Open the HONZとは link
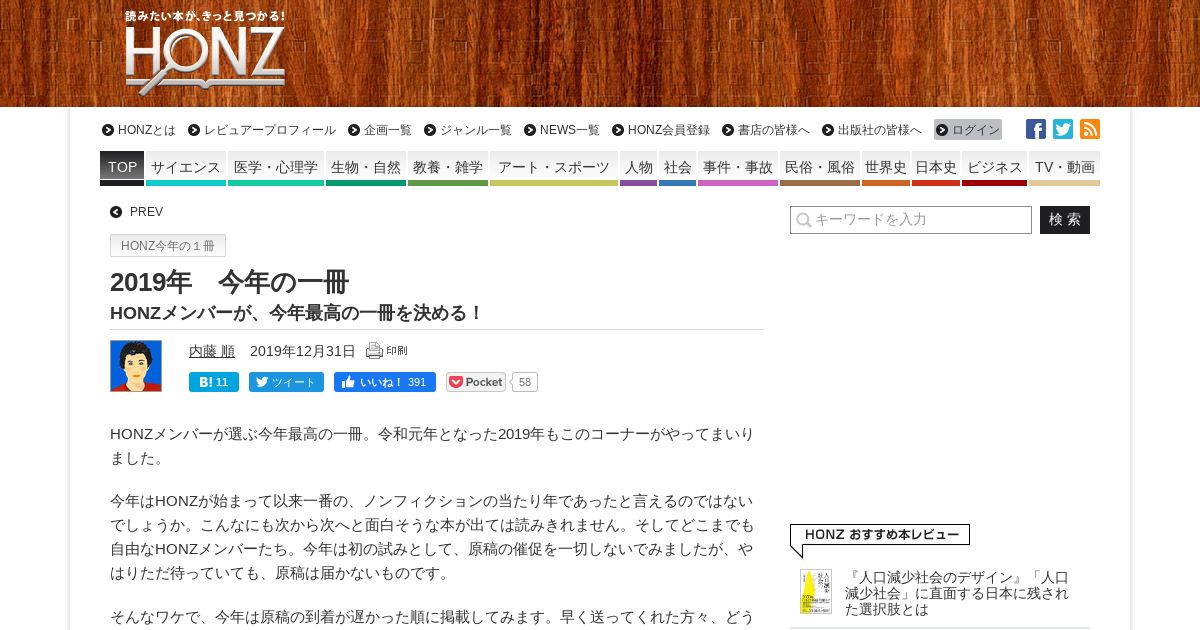 pyautogui.click(x=139, y=130)
